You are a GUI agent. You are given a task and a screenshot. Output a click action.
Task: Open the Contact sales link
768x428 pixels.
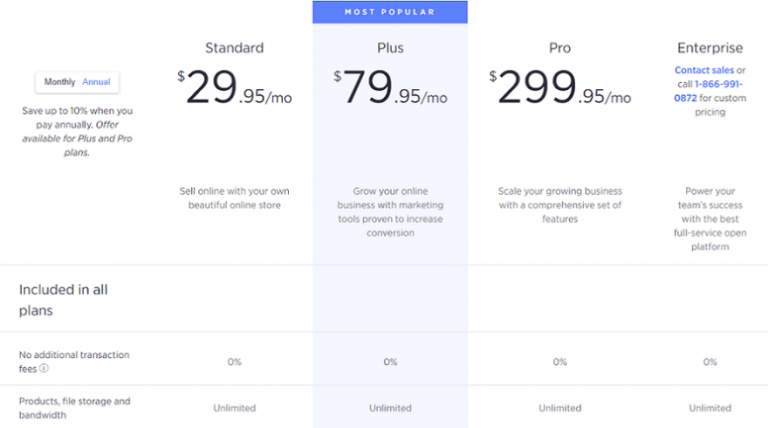pos(703,70)
